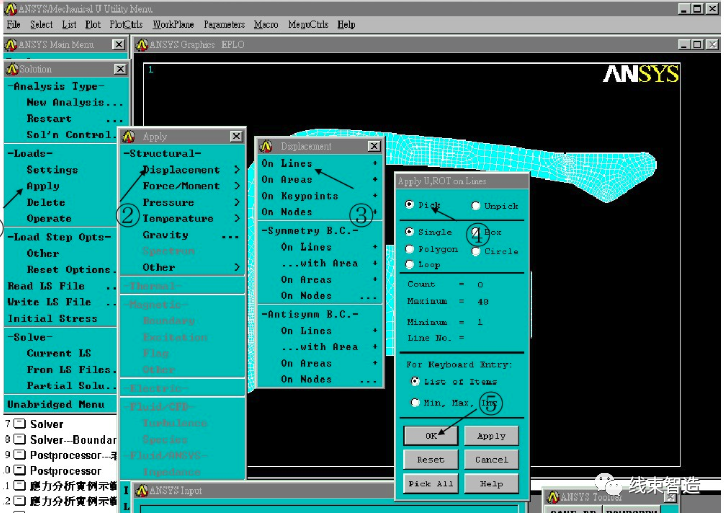
Task: Click the ANSYS icon in Utility Menu title
Action: (x=11, y=8)
